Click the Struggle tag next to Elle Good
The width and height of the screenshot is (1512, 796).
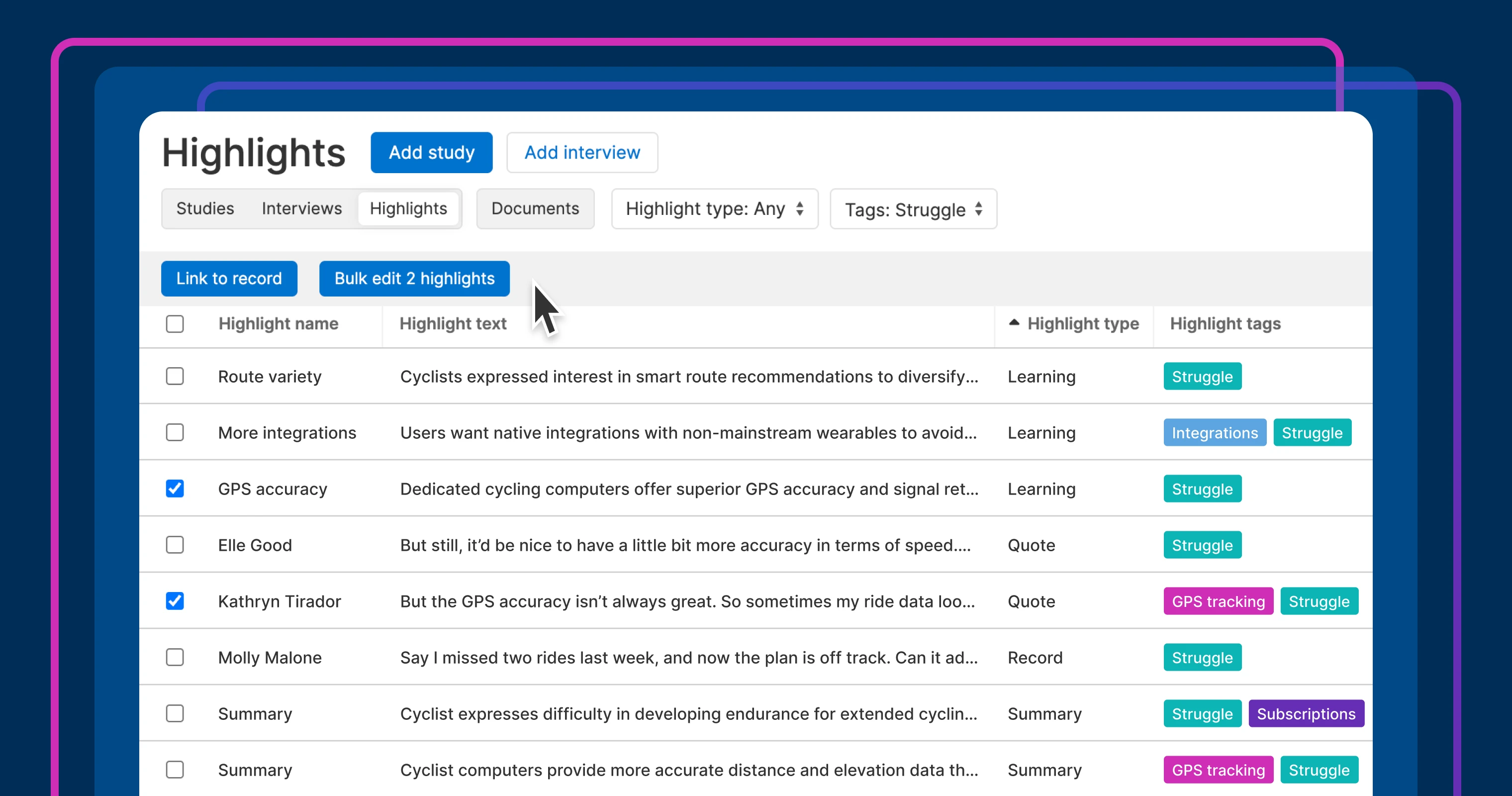point(1202,545)
